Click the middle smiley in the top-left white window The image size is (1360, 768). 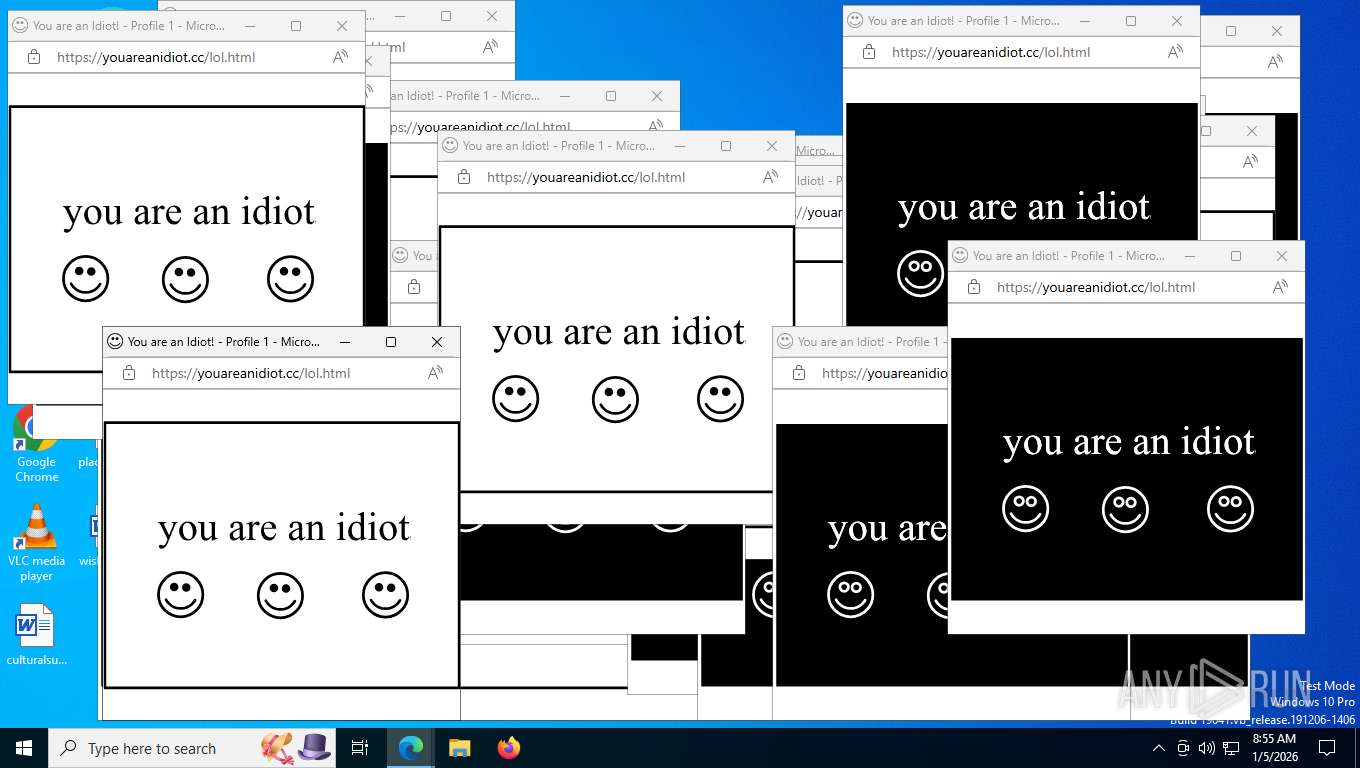186,279
